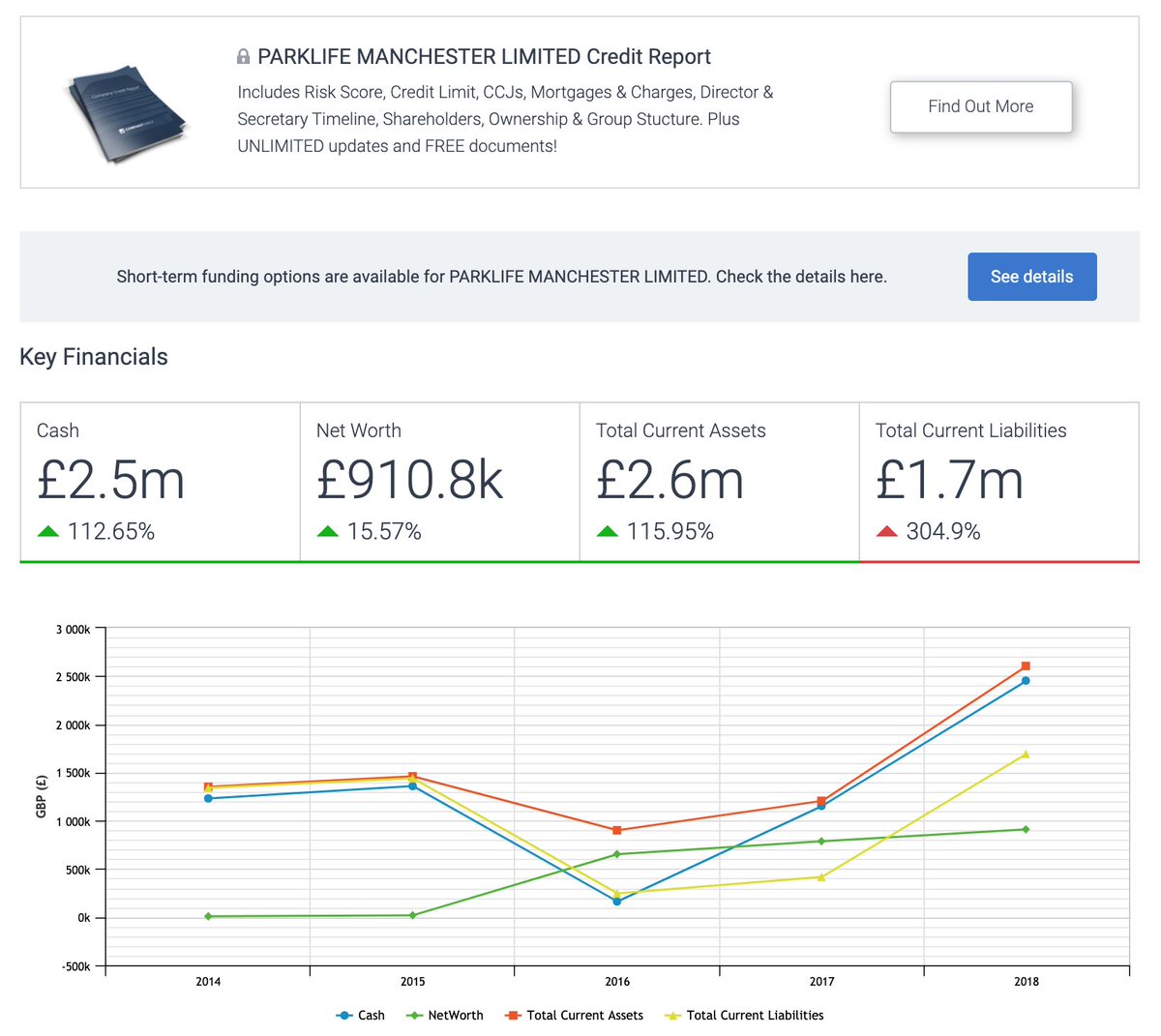The width and height of the screenshot is (1161, 1036).
Task: Click the 2016 NetWorth data point
Action: click(617, 854)
